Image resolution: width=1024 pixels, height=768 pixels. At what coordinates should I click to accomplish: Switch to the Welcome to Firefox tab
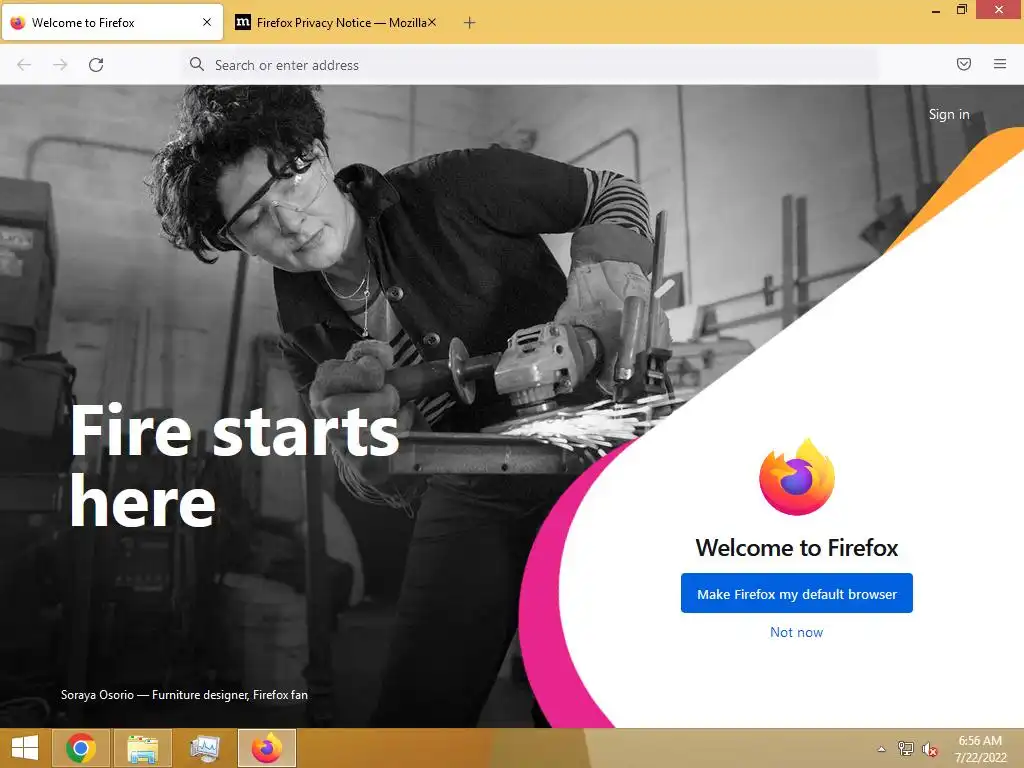pos(112,22)
